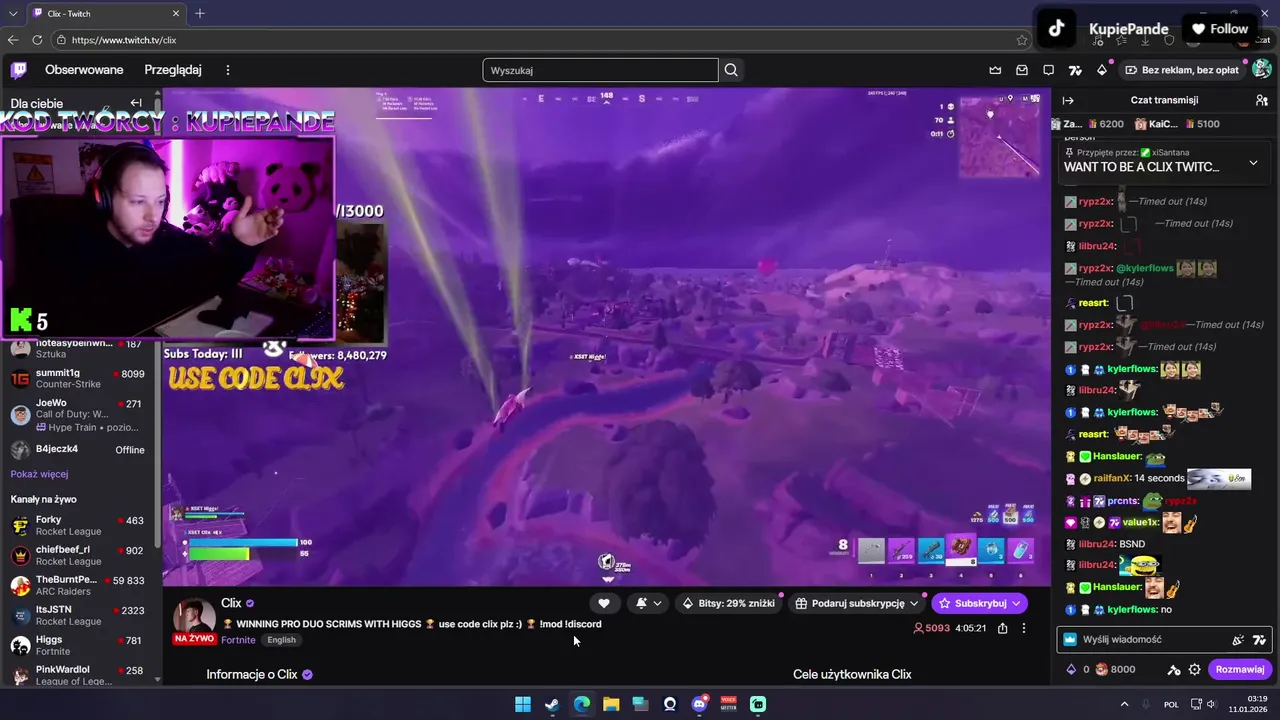Image resolution: width=1280 pixels, height=720 pixels.
Task: Open the Fortnite category link
Action: 238,640
